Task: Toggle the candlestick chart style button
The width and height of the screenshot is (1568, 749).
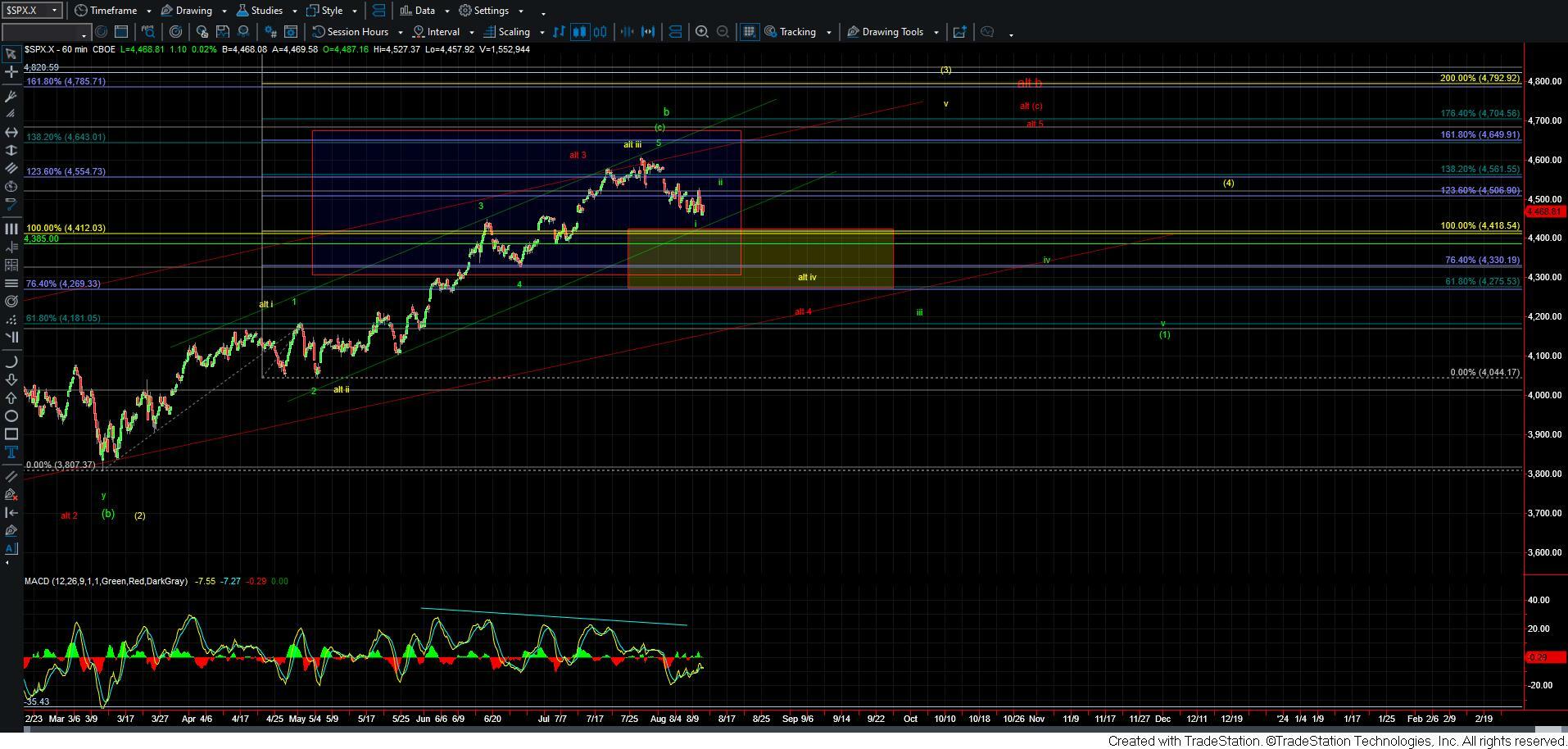Action: pos(580,32)
